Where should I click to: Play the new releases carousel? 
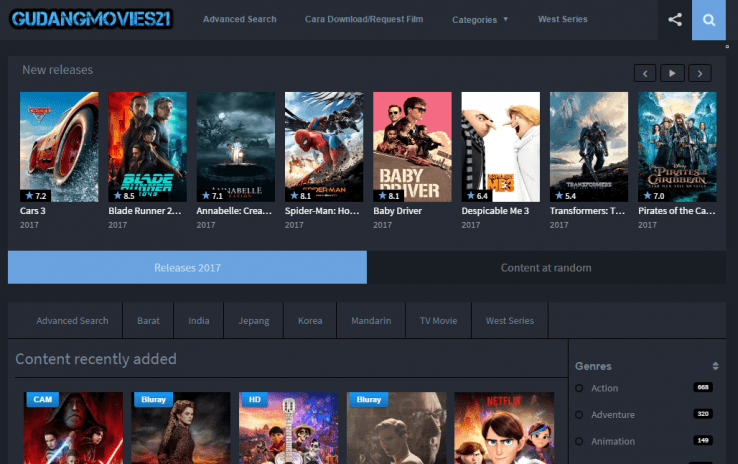pos(672,73)
